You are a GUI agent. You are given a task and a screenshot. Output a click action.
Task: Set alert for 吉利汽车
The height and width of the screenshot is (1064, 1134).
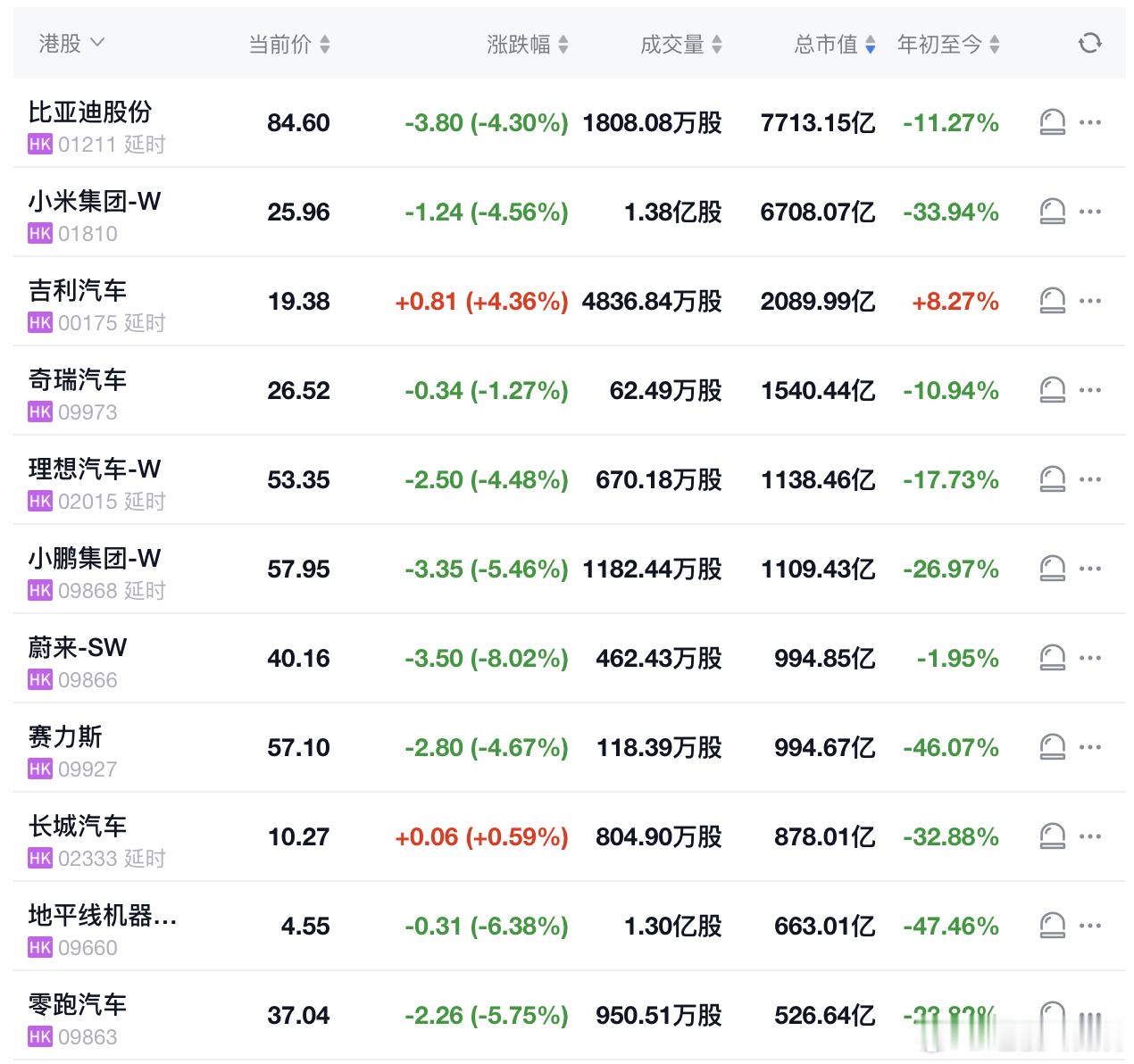(x=1053, y=301)
